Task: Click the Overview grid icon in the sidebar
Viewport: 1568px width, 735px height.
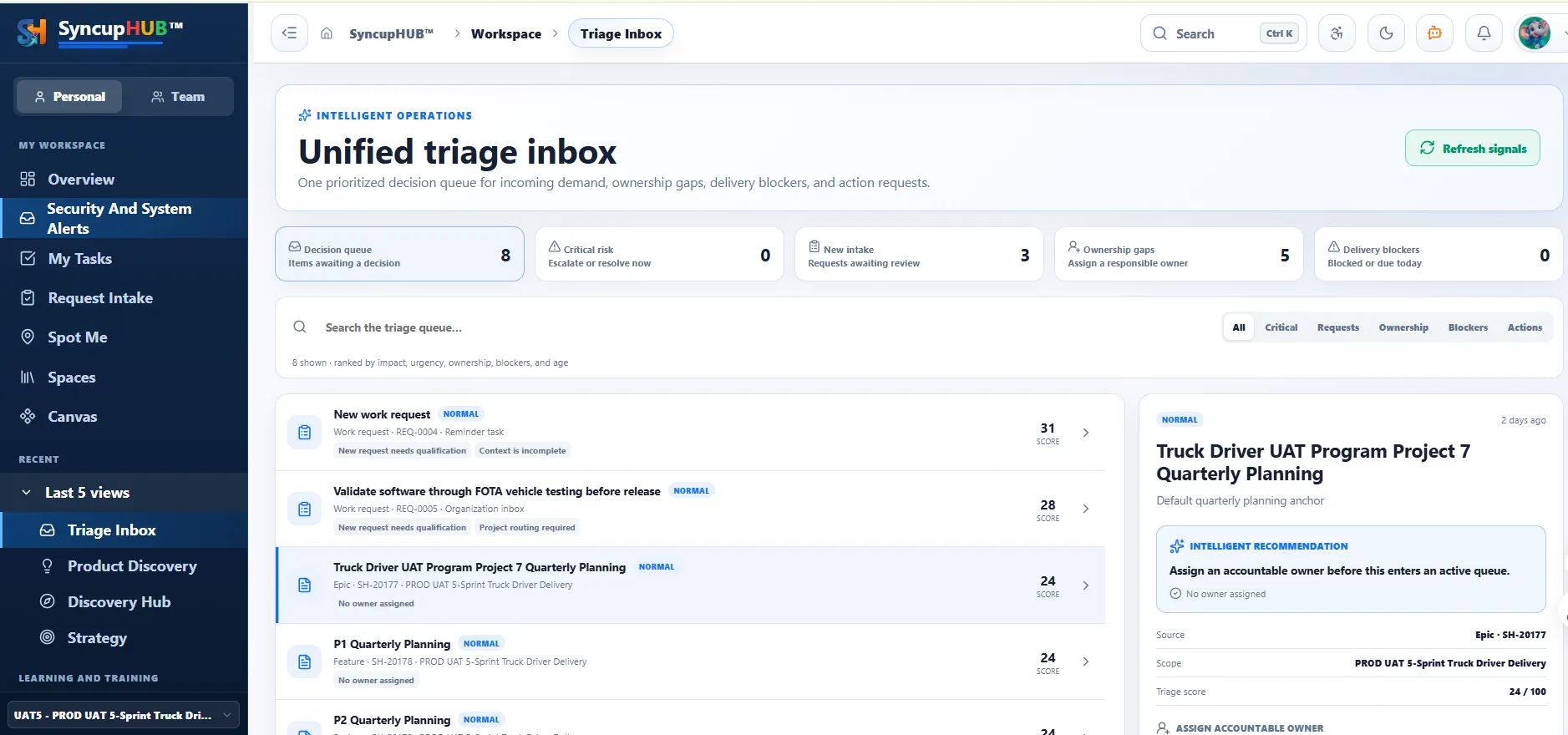Action: coord(28,179)
